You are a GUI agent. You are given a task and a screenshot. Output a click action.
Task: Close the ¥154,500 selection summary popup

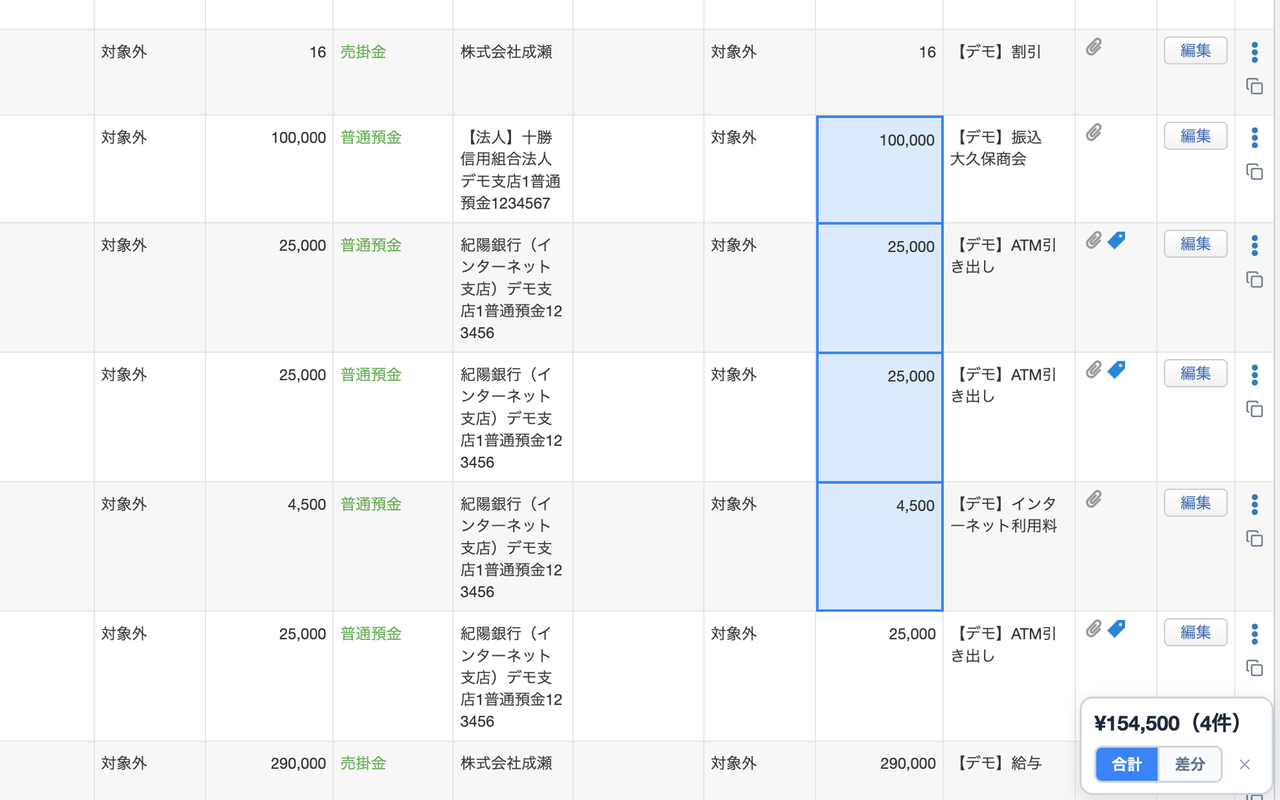coord(1244,765)
